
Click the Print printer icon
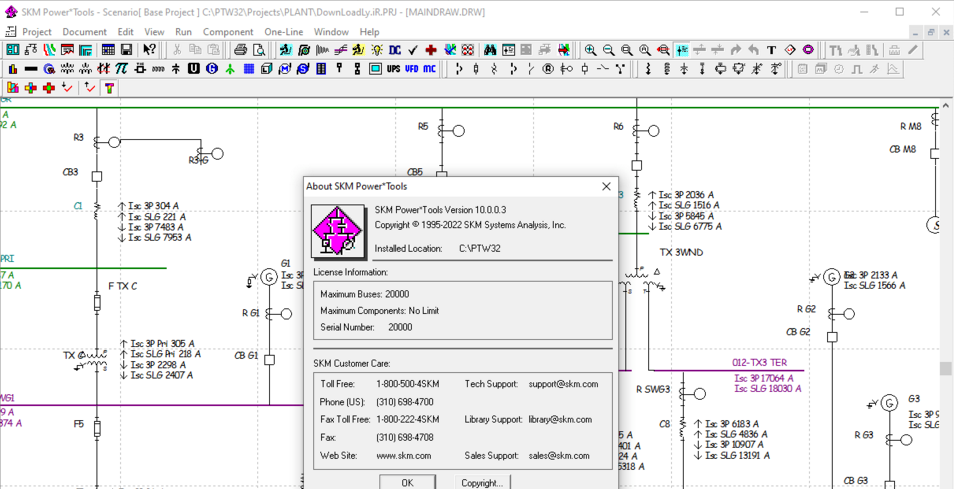point(241,50)
